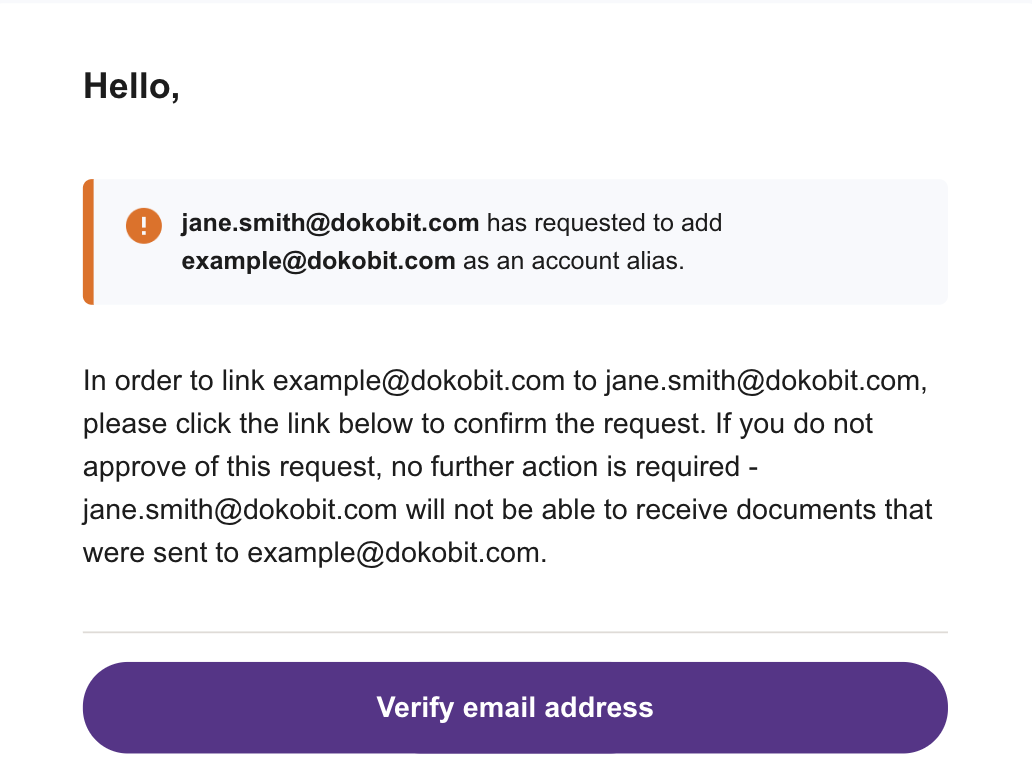The image size is (1032, 782).
Task: Click the Verify email address button
Action: [515, 708]
